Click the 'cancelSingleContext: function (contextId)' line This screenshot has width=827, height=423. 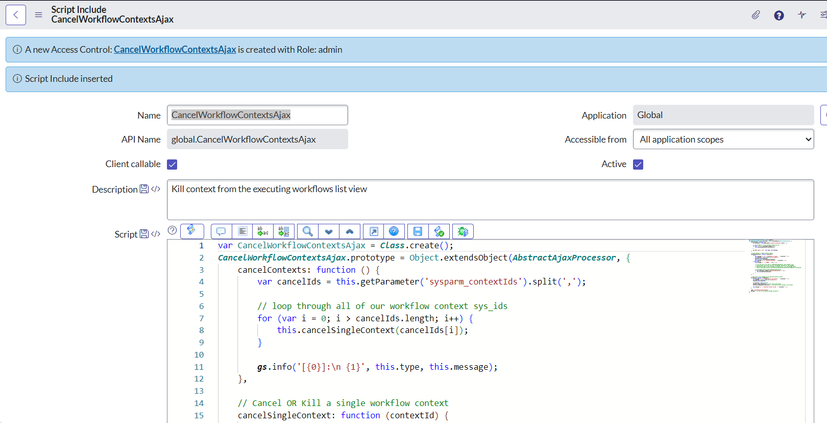343,415
